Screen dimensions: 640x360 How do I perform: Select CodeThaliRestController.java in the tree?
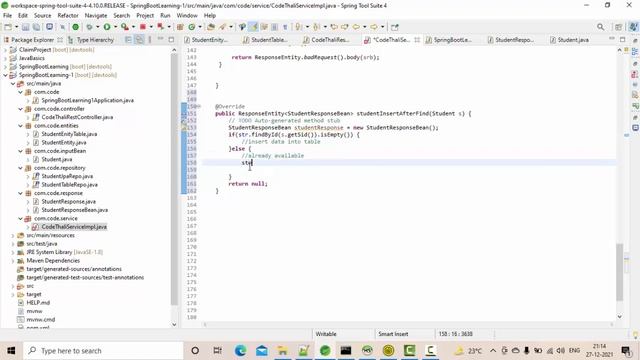click(77, 117)
